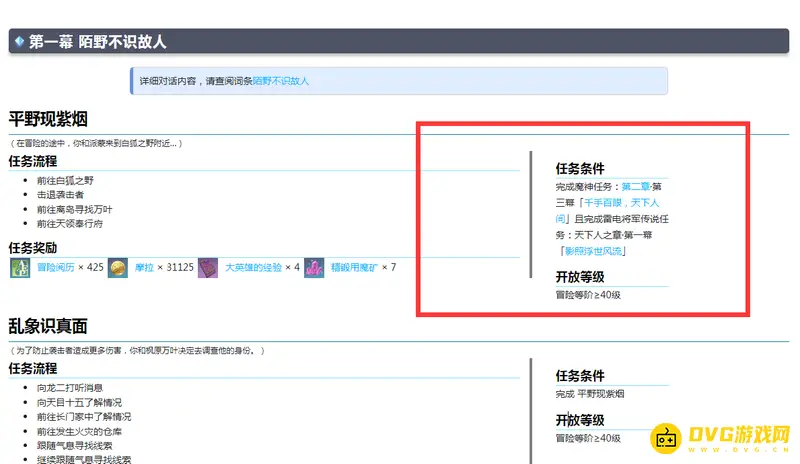Click the Hero's Wit (大英雄的经验) book icon
The image size is (800, 464).
(x=208, y=267)
